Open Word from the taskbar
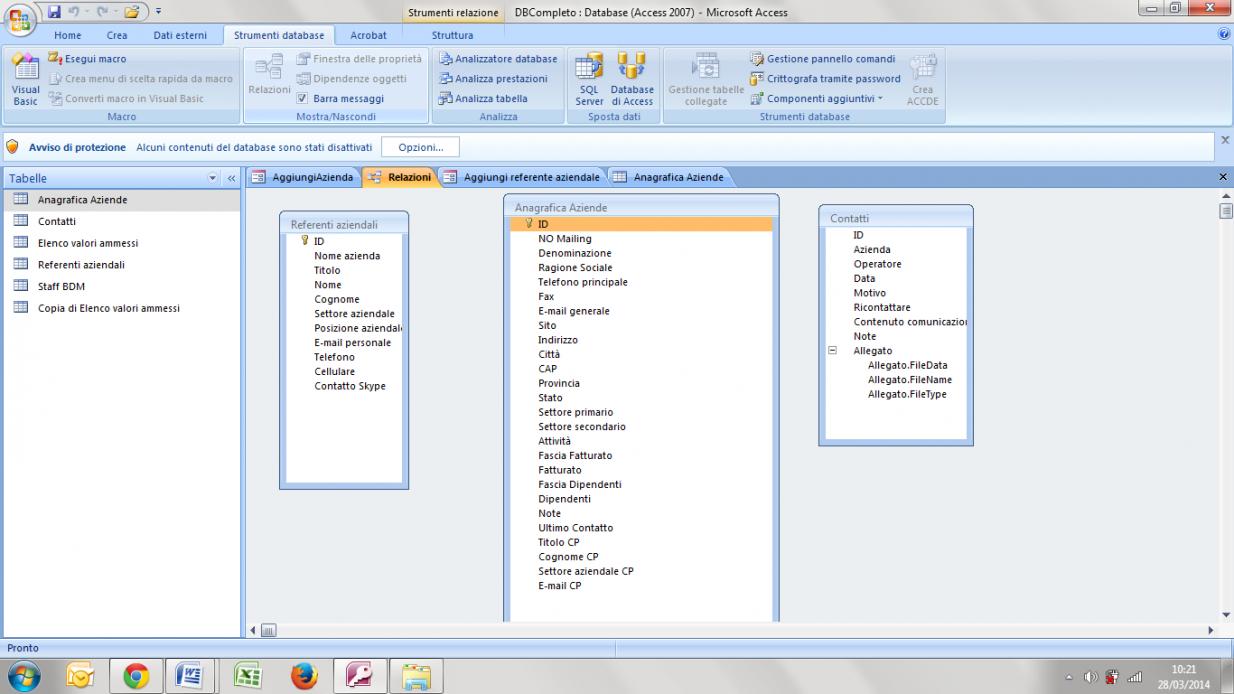This screenshot has height=694, width=1234. click(191, 677)
